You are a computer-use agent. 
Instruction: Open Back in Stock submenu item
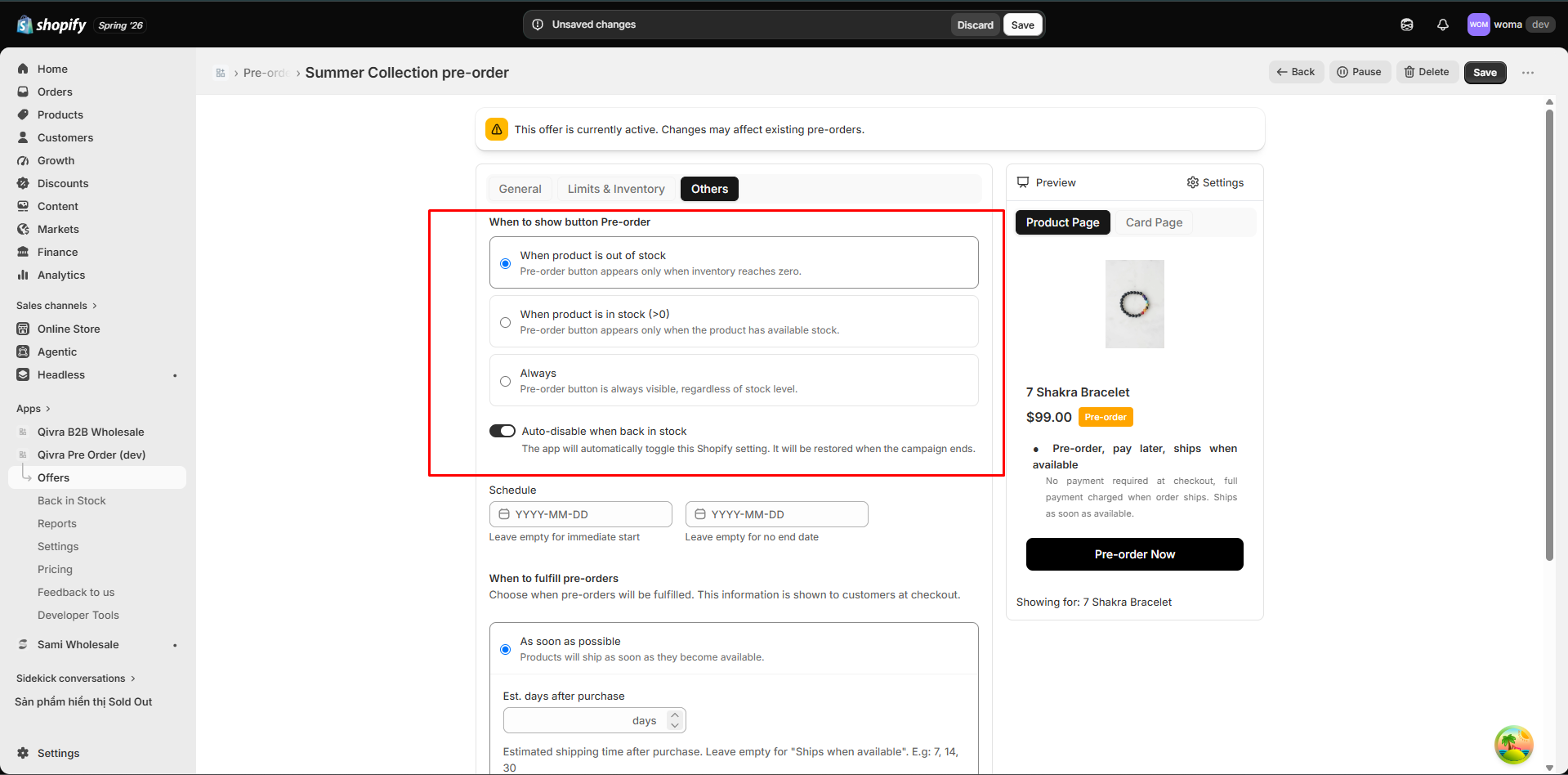click(72, 500)
